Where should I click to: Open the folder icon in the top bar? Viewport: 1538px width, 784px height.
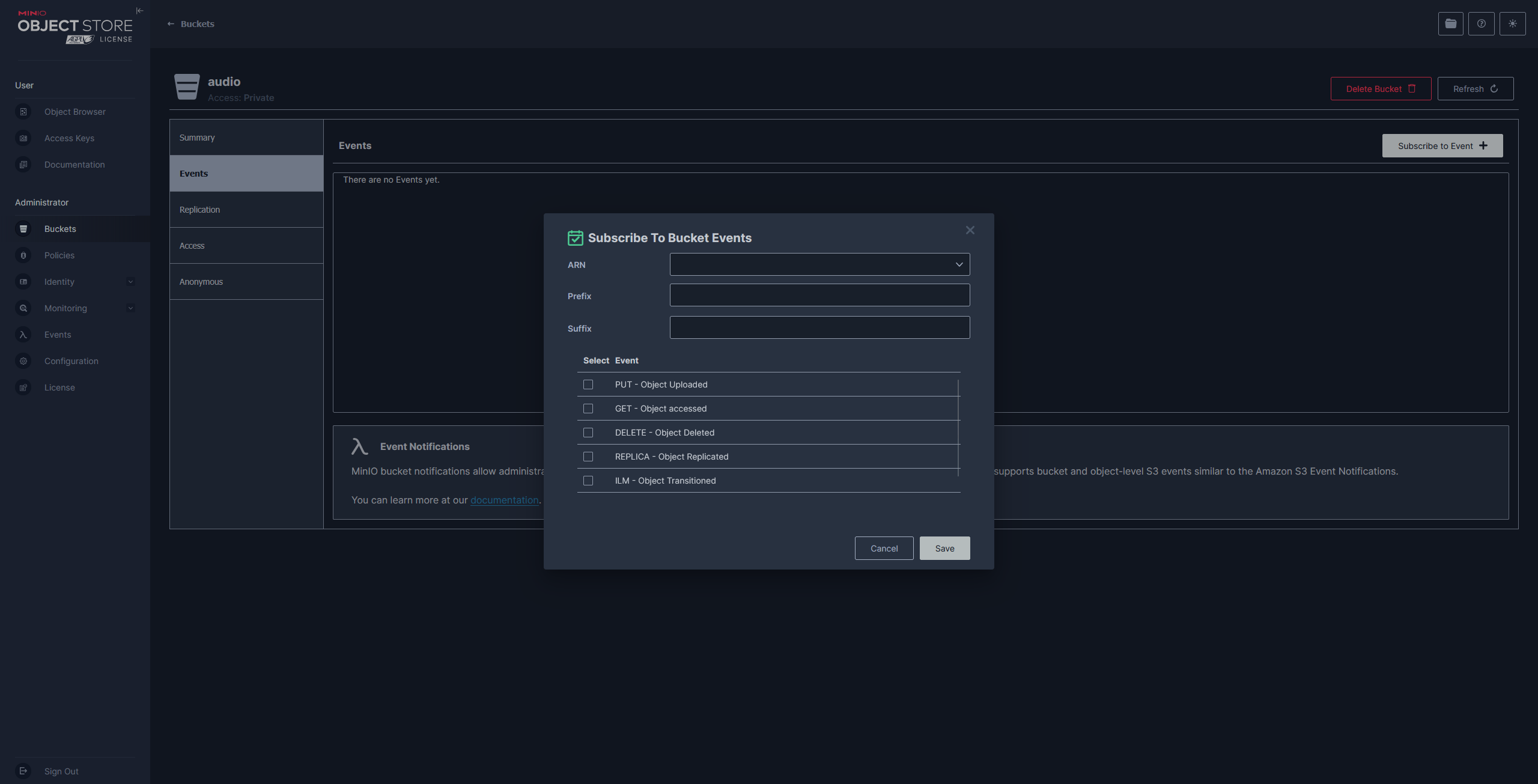(1451, 24)
